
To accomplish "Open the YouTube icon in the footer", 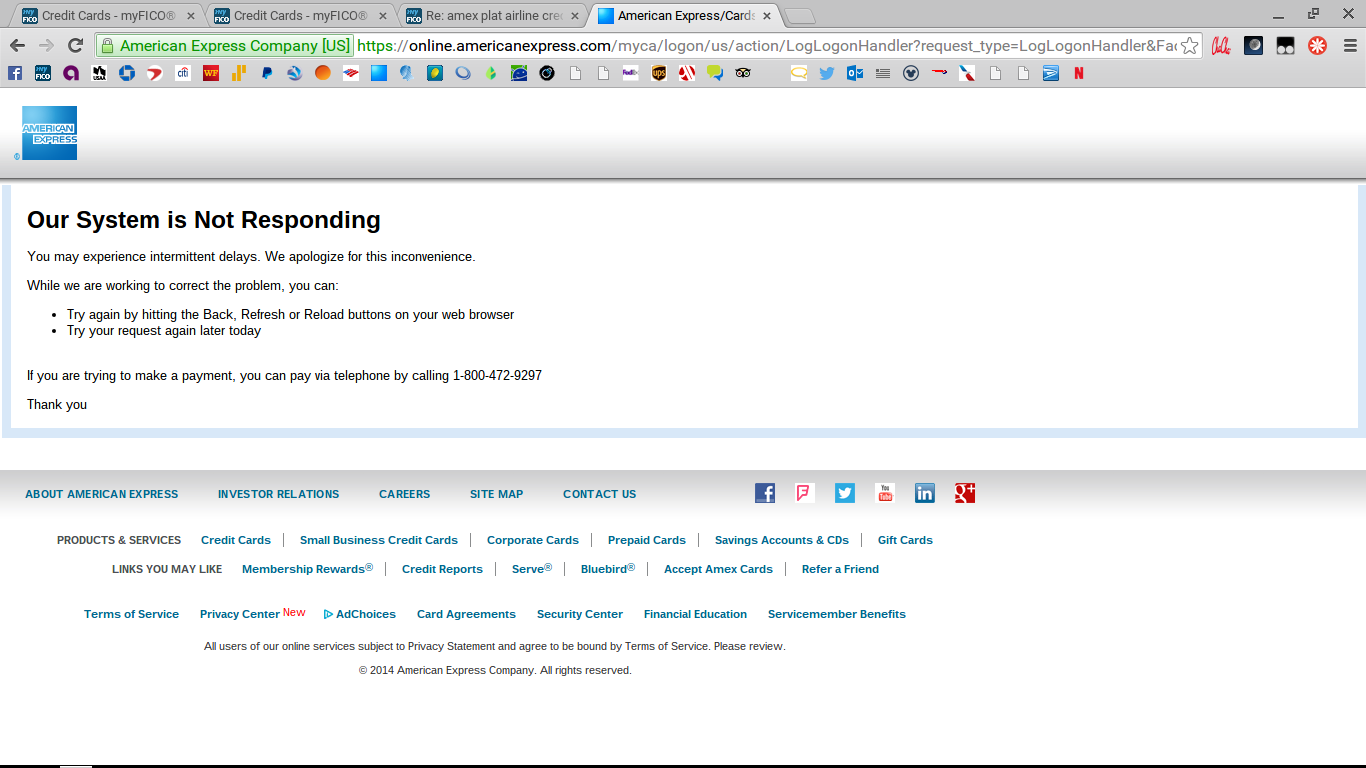I will 885,493.
